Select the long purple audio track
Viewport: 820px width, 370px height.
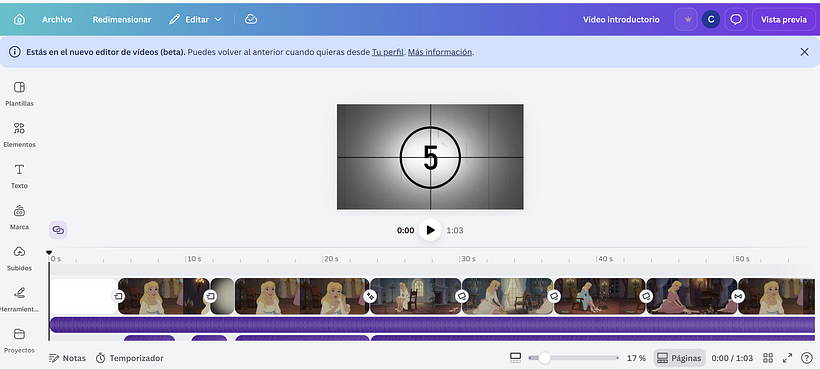(432, 325)
